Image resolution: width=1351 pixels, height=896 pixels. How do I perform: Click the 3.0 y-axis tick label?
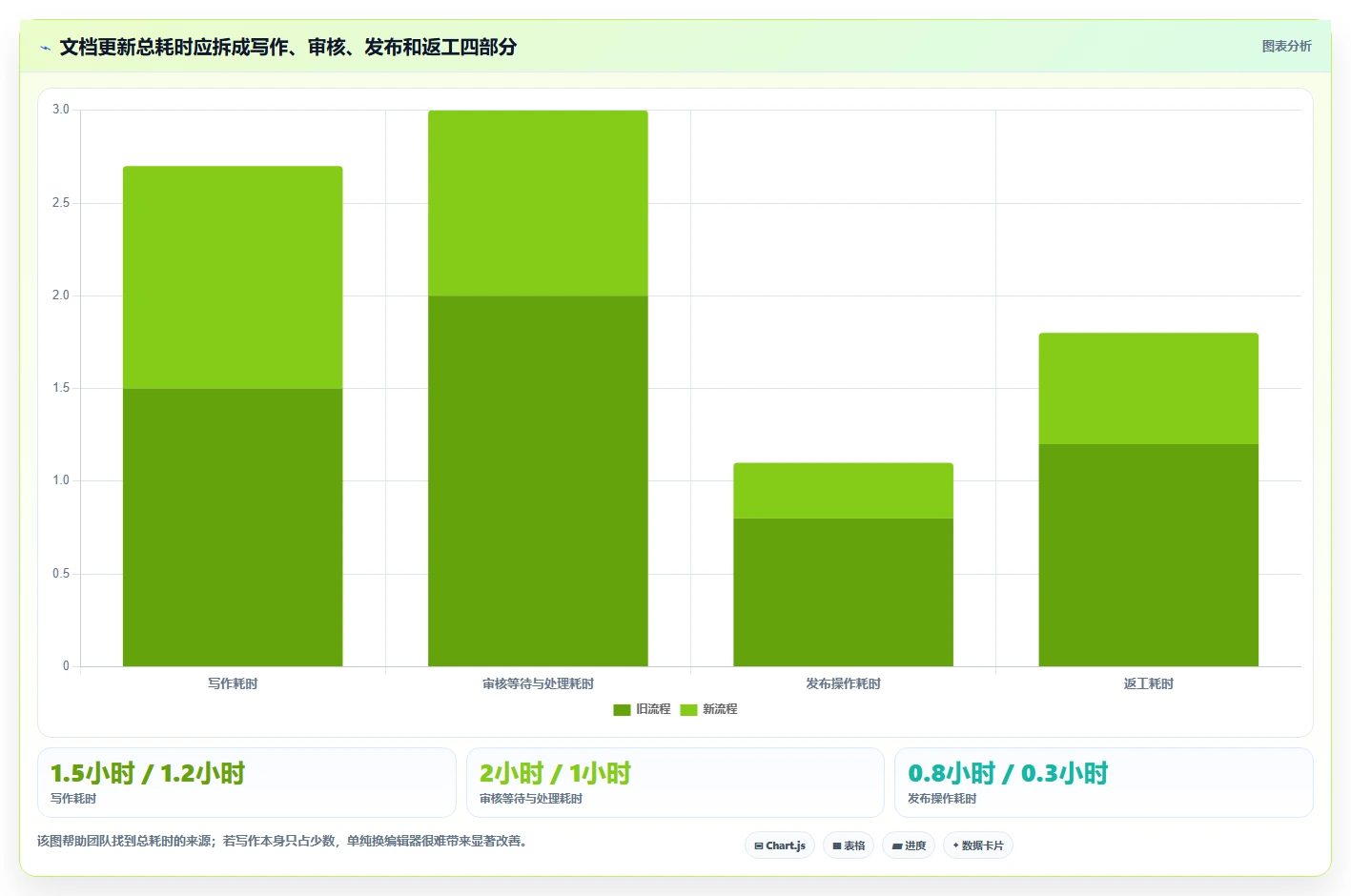(61, 110)
